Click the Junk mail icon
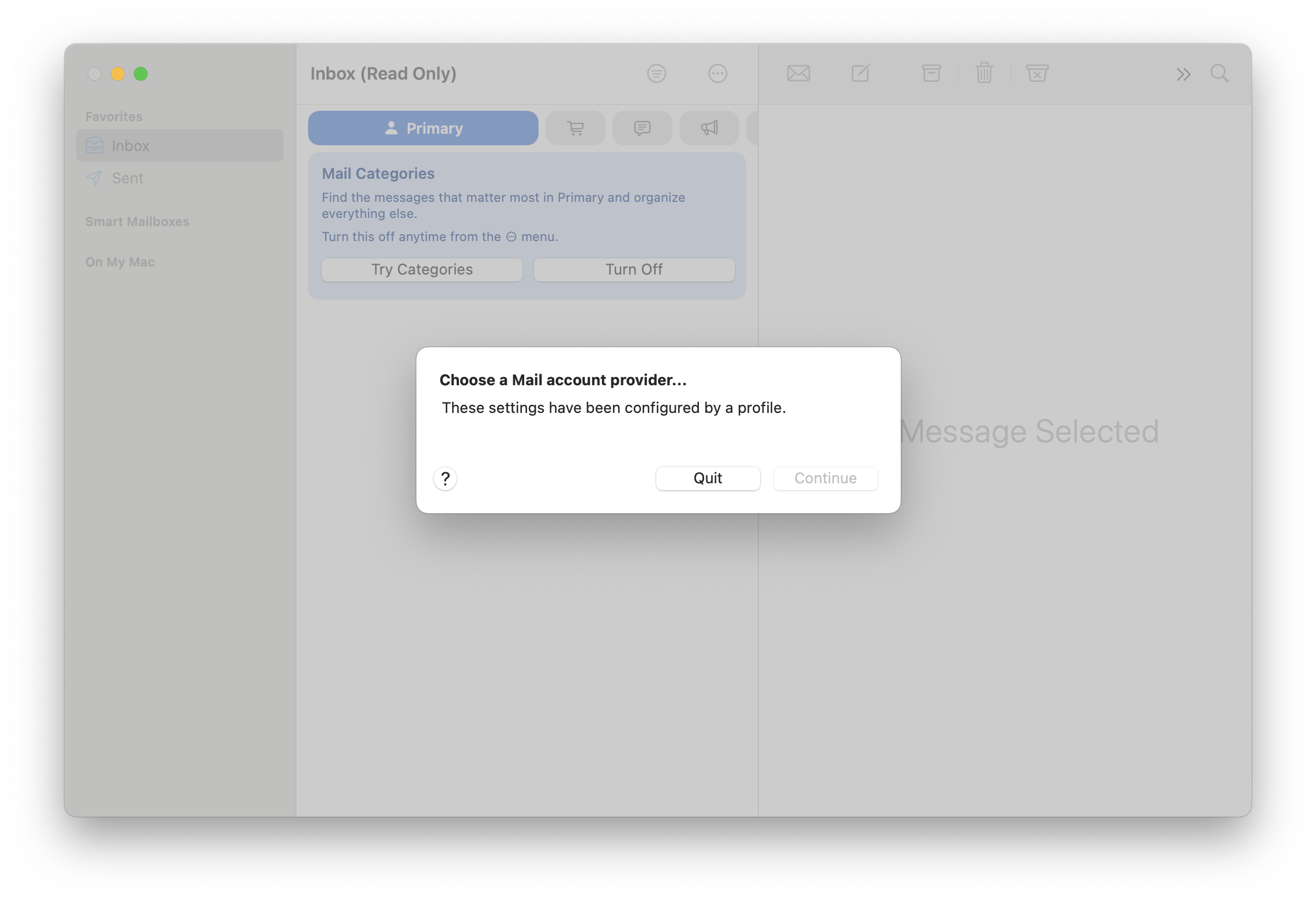 tap(1037, 74)
